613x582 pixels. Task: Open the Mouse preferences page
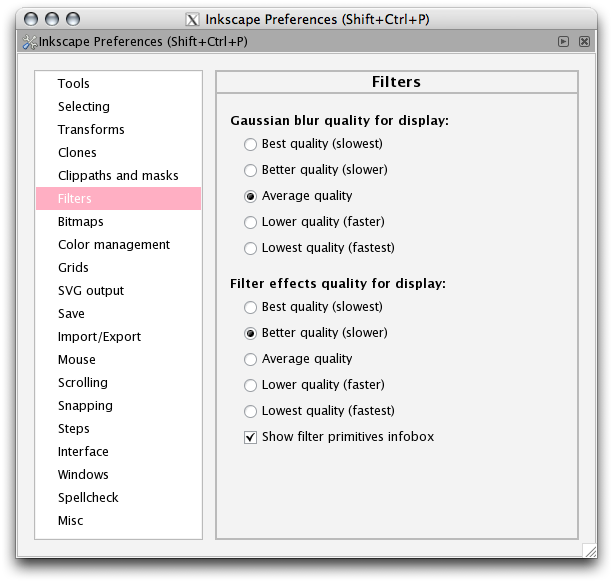[118, 360]
